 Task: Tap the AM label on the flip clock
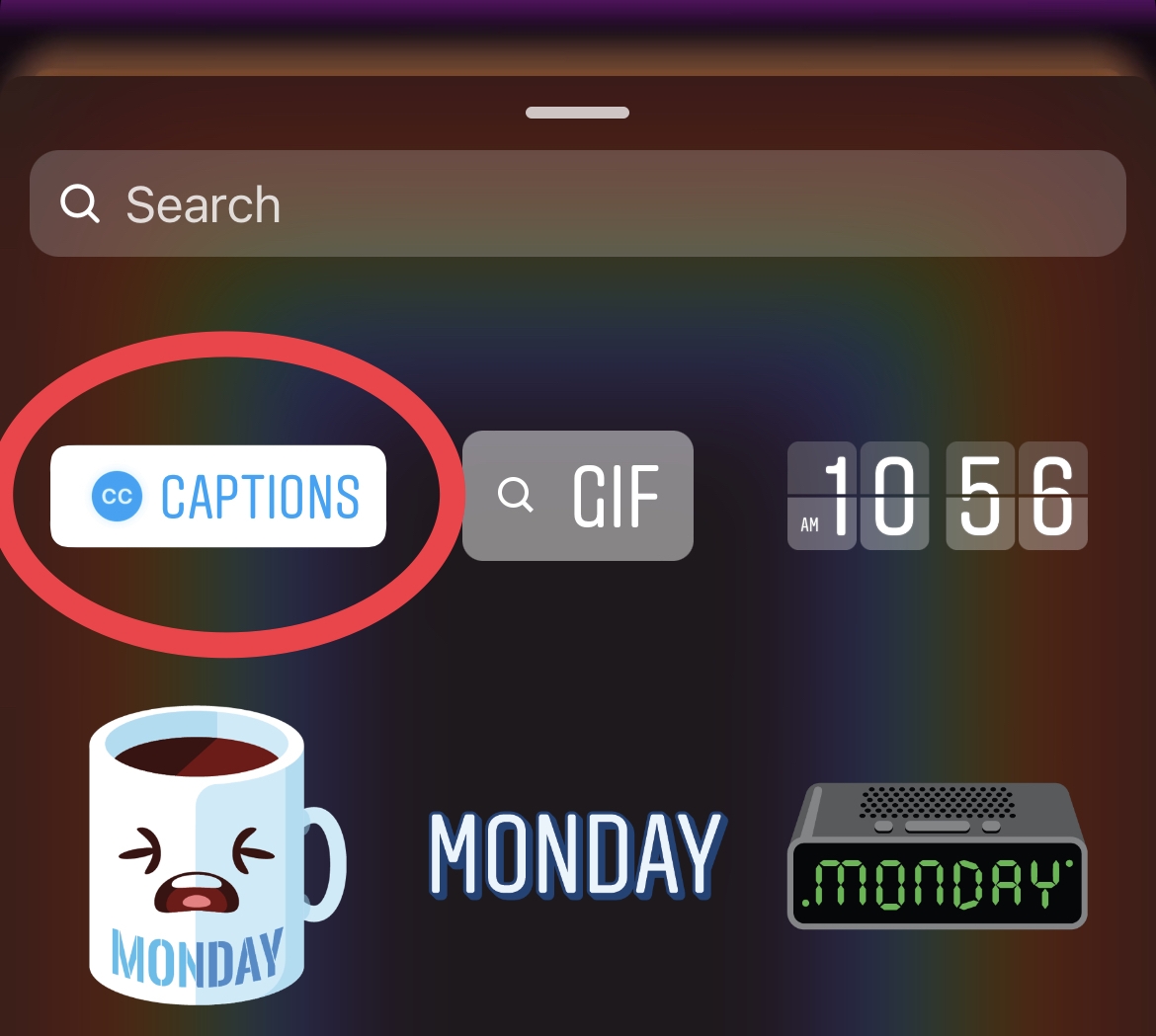pyautogui.click(x=809, y=524)
